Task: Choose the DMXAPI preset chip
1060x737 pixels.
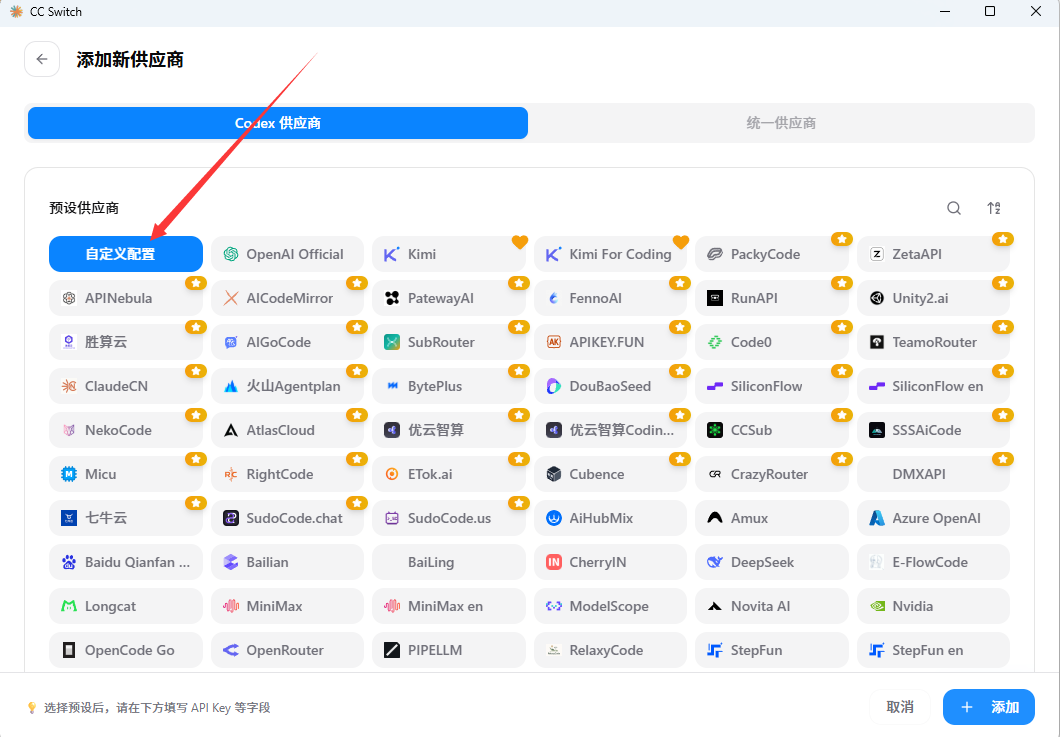Action: [934, 474]
